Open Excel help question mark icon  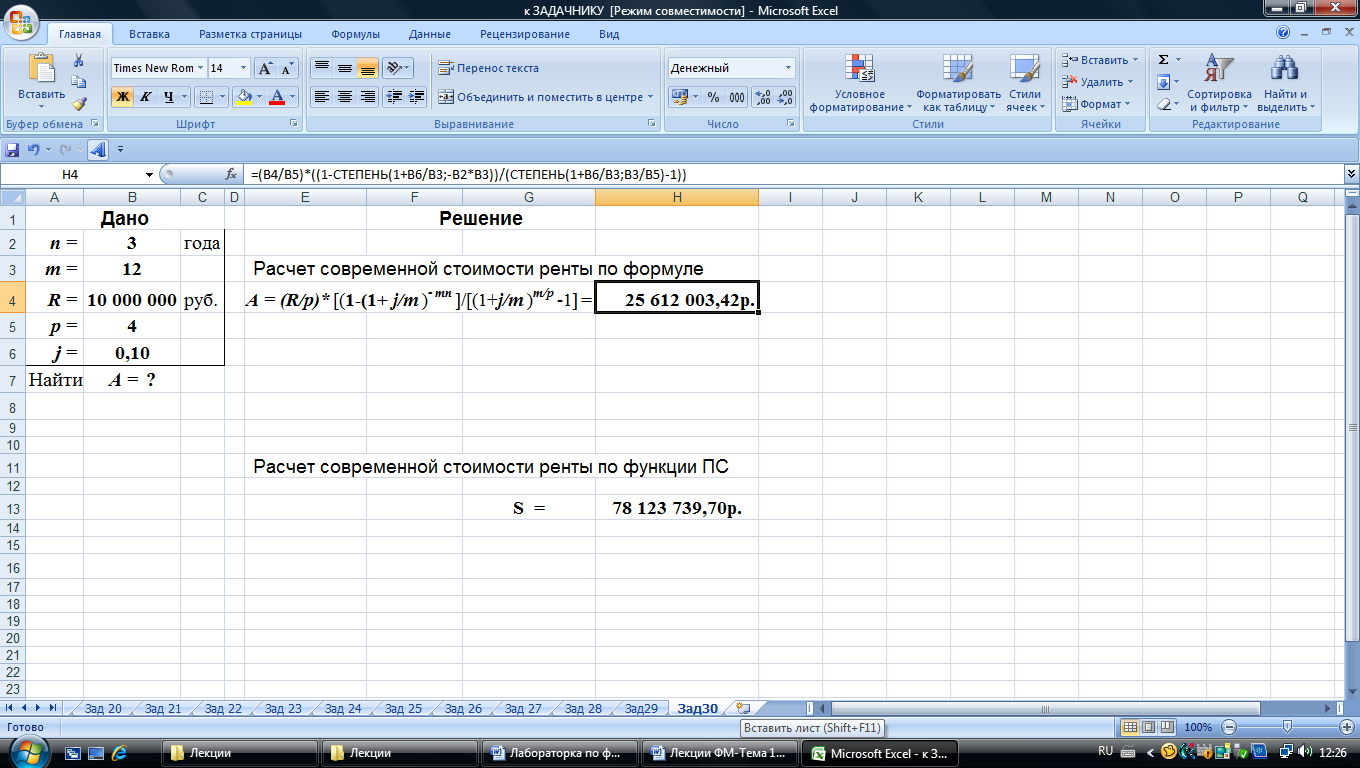(x=1283, y=33)
